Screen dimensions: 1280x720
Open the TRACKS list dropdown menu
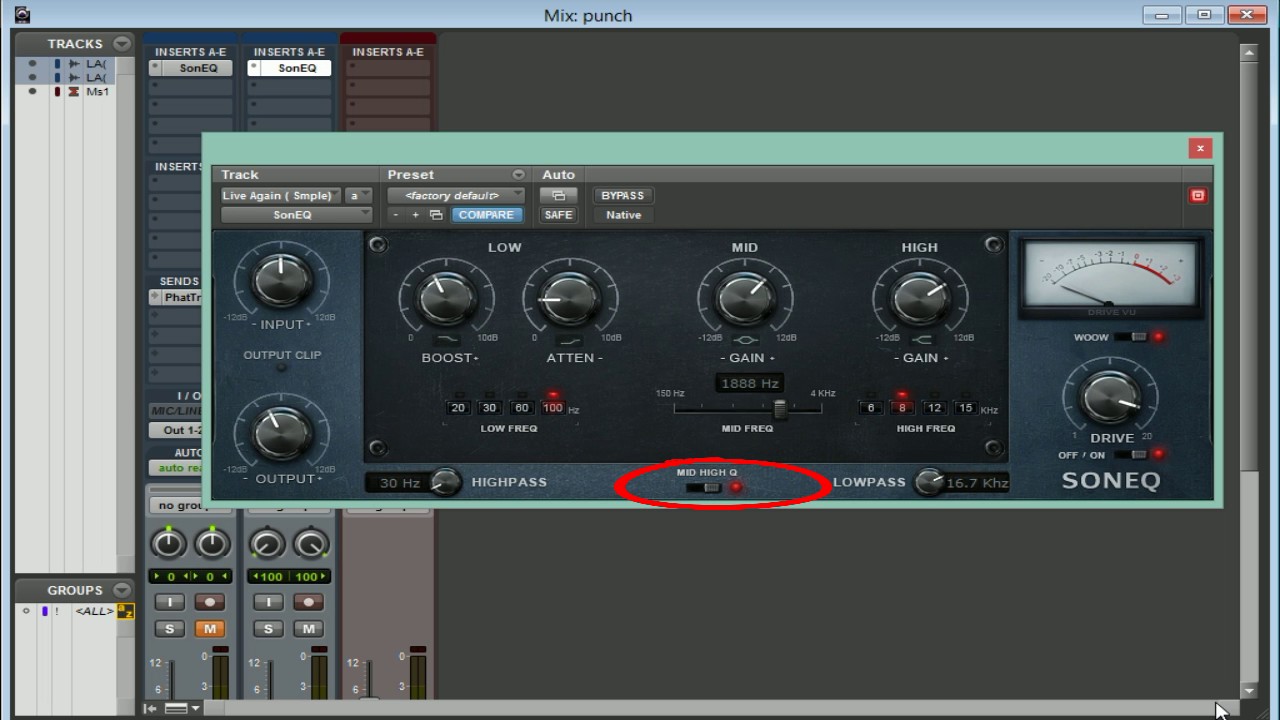pos(122,43)
